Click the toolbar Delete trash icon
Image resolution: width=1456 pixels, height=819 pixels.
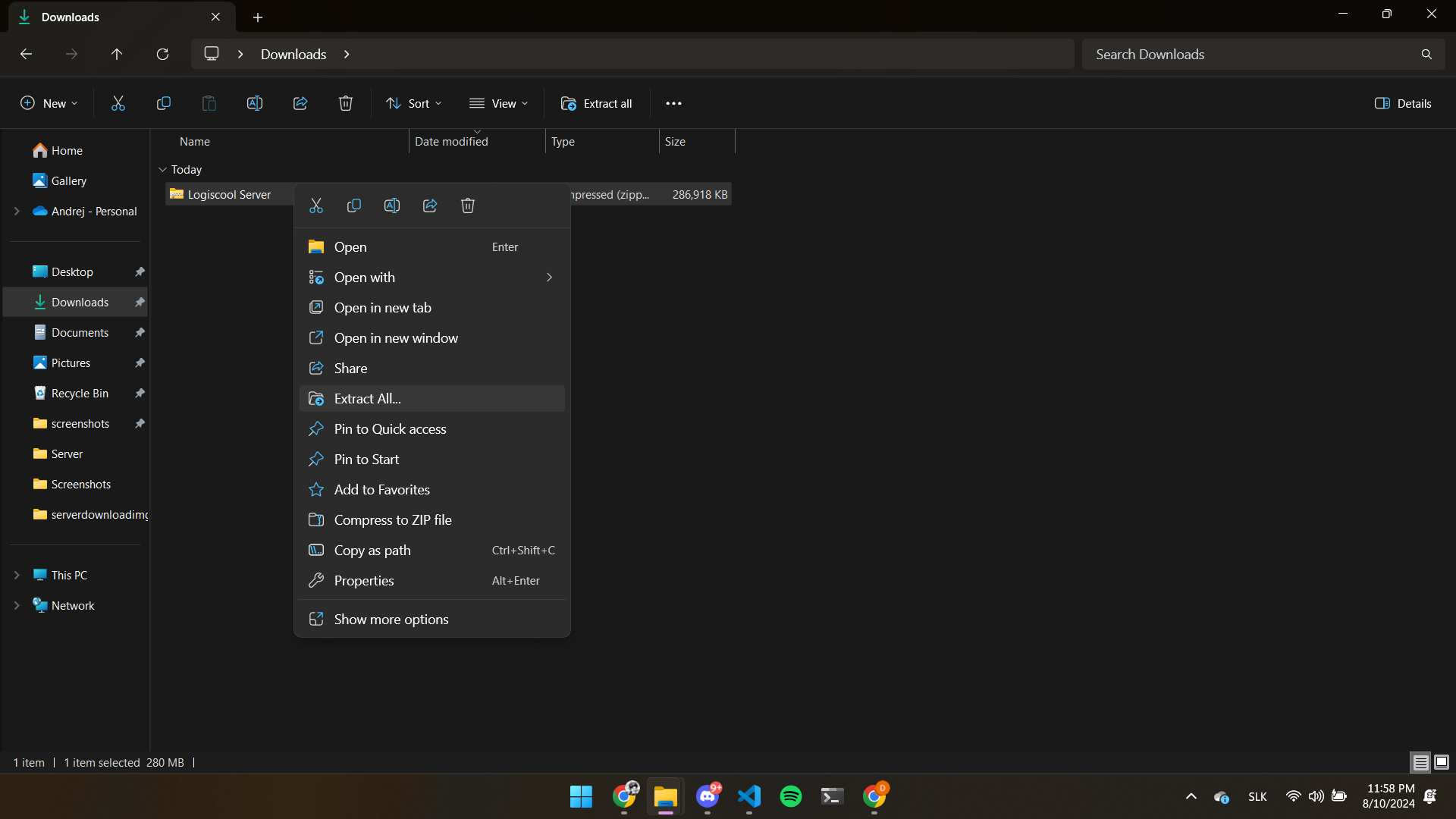[x=346, y=103]
